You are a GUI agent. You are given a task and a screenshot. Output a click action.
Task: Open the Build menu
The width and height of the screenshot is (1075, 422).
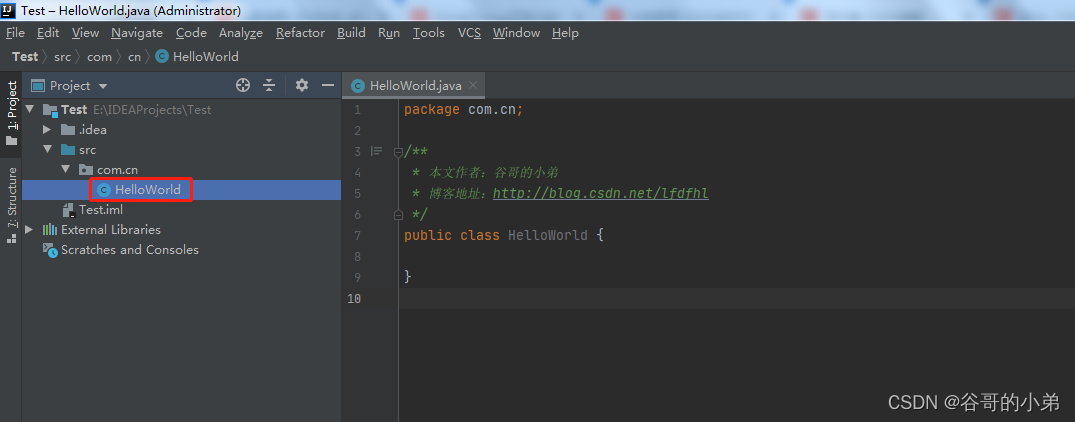coord(351,33)
